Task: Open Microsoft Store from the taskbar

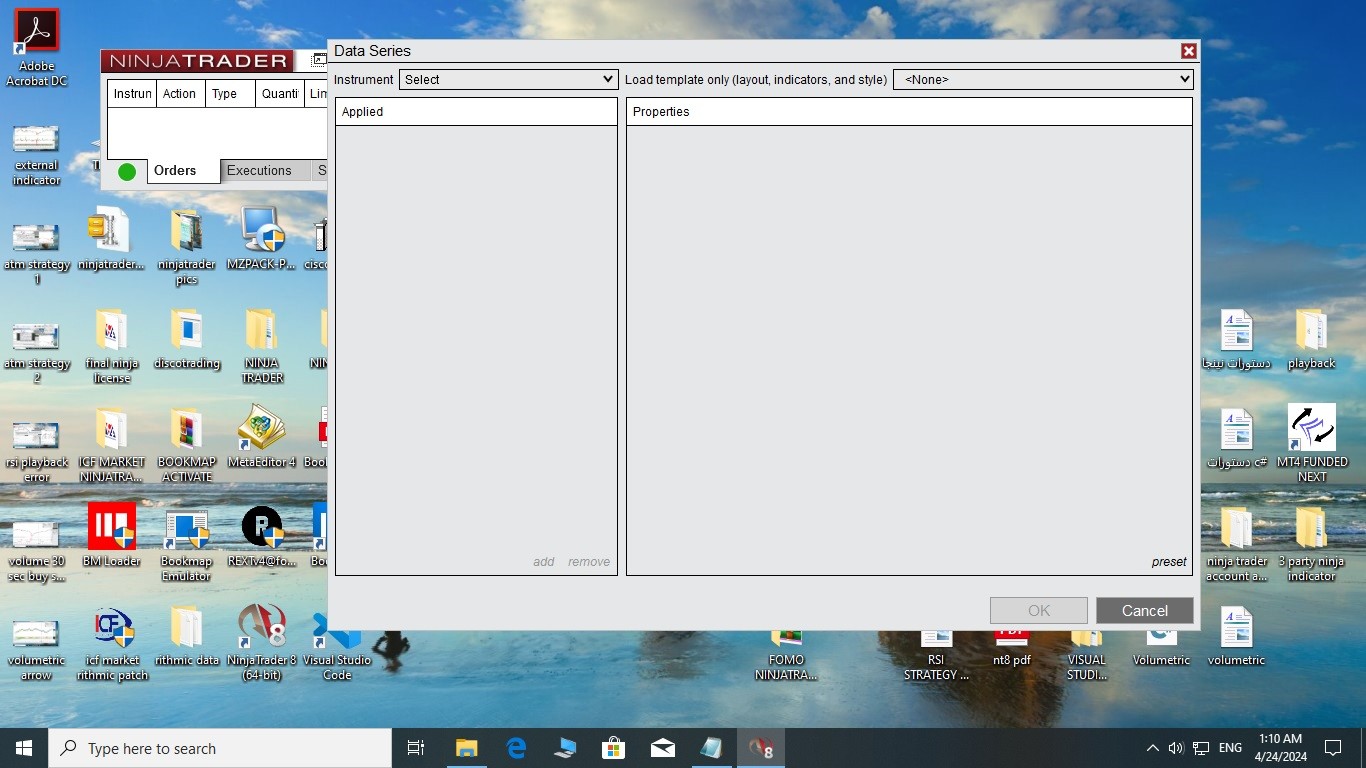Action: (x=613, y=748)
